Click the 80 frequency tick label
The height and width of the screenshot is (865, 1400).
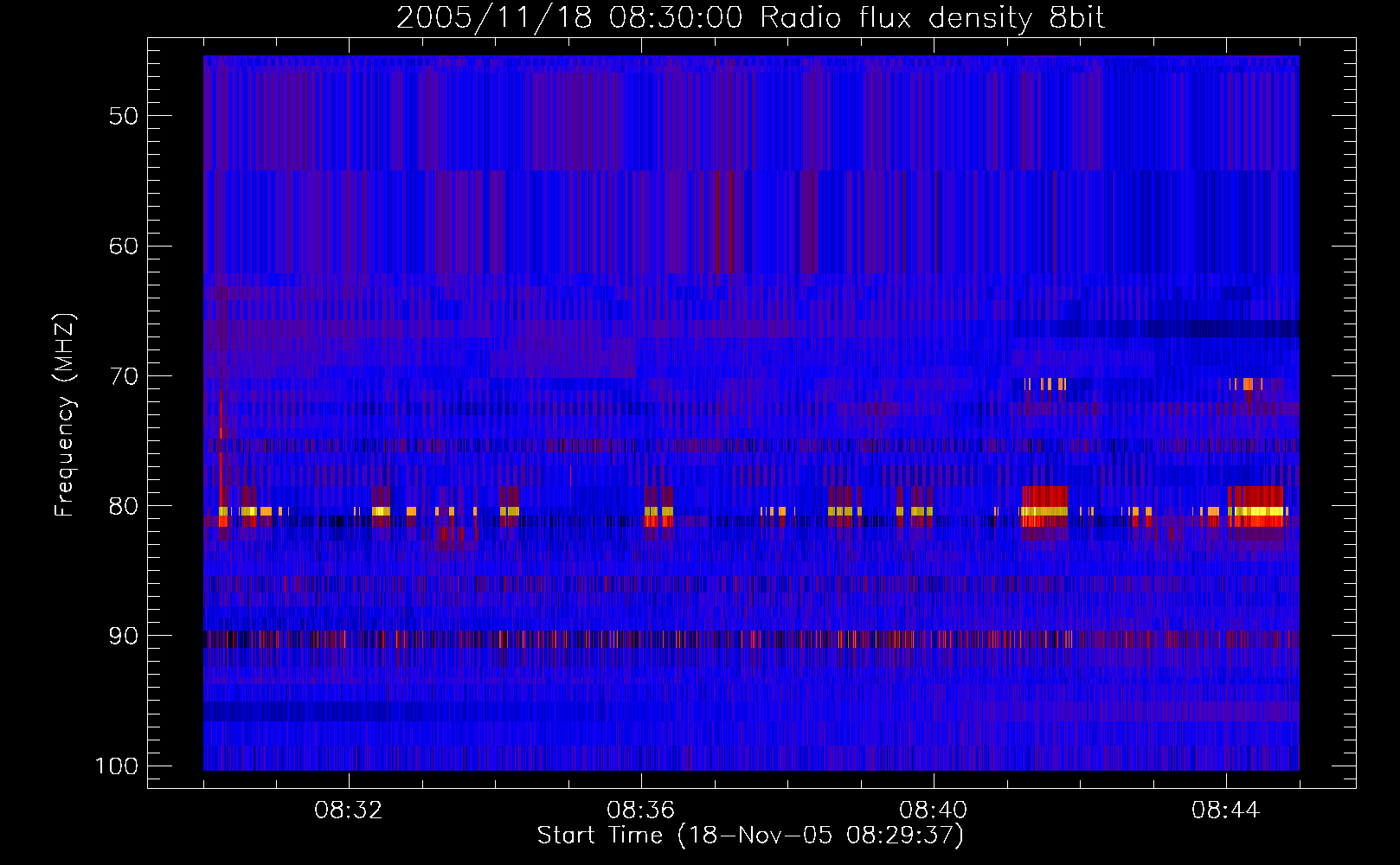click(x=124, y=506)
